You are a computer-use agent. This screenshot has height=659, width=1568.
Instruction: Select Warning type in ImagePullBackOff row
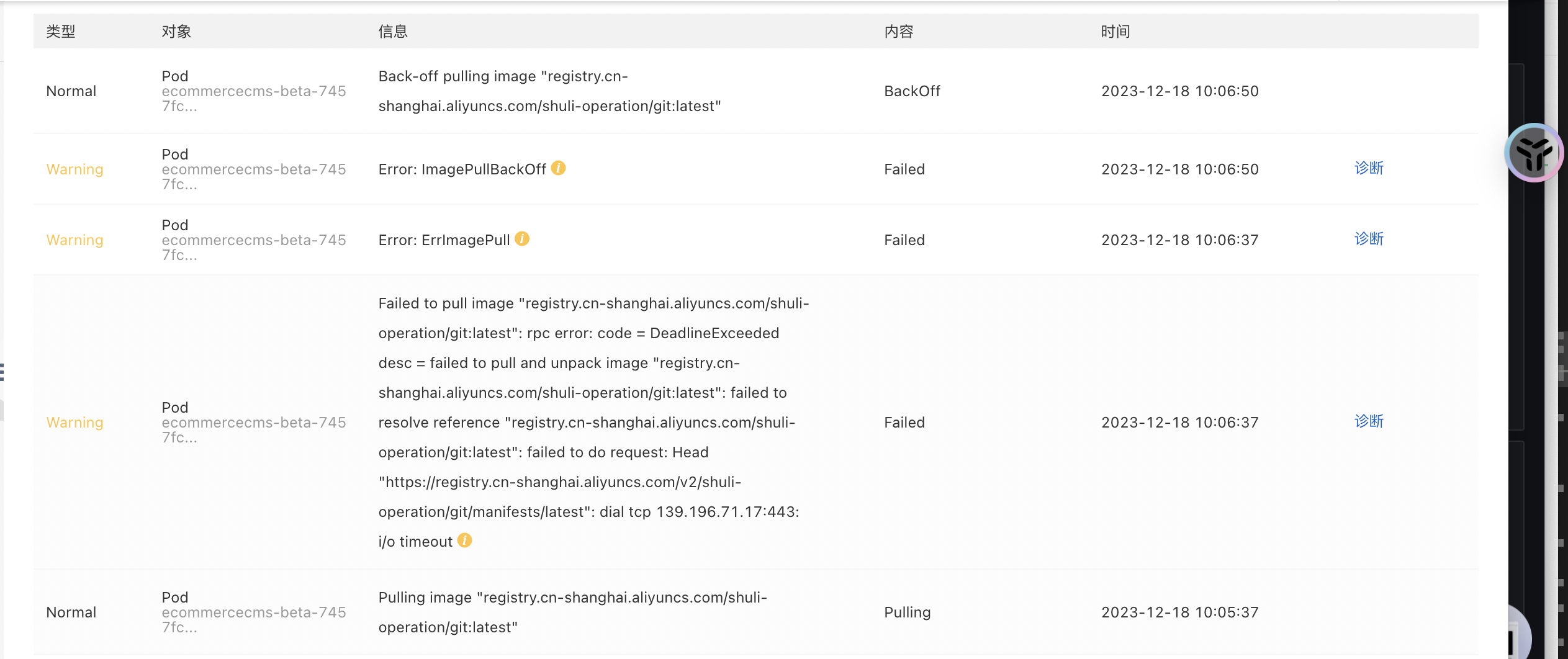(74, 169)
